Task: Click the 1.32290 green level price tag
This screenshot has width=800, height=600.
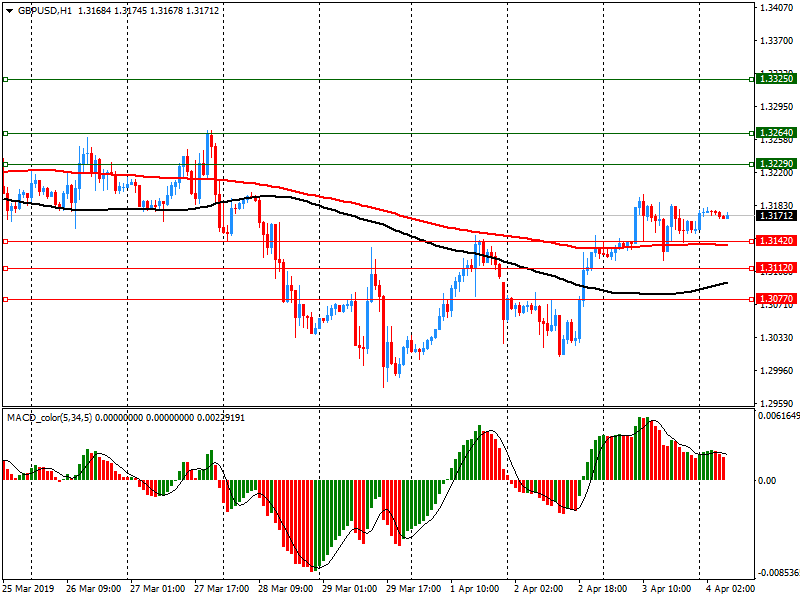Action: 776,164
